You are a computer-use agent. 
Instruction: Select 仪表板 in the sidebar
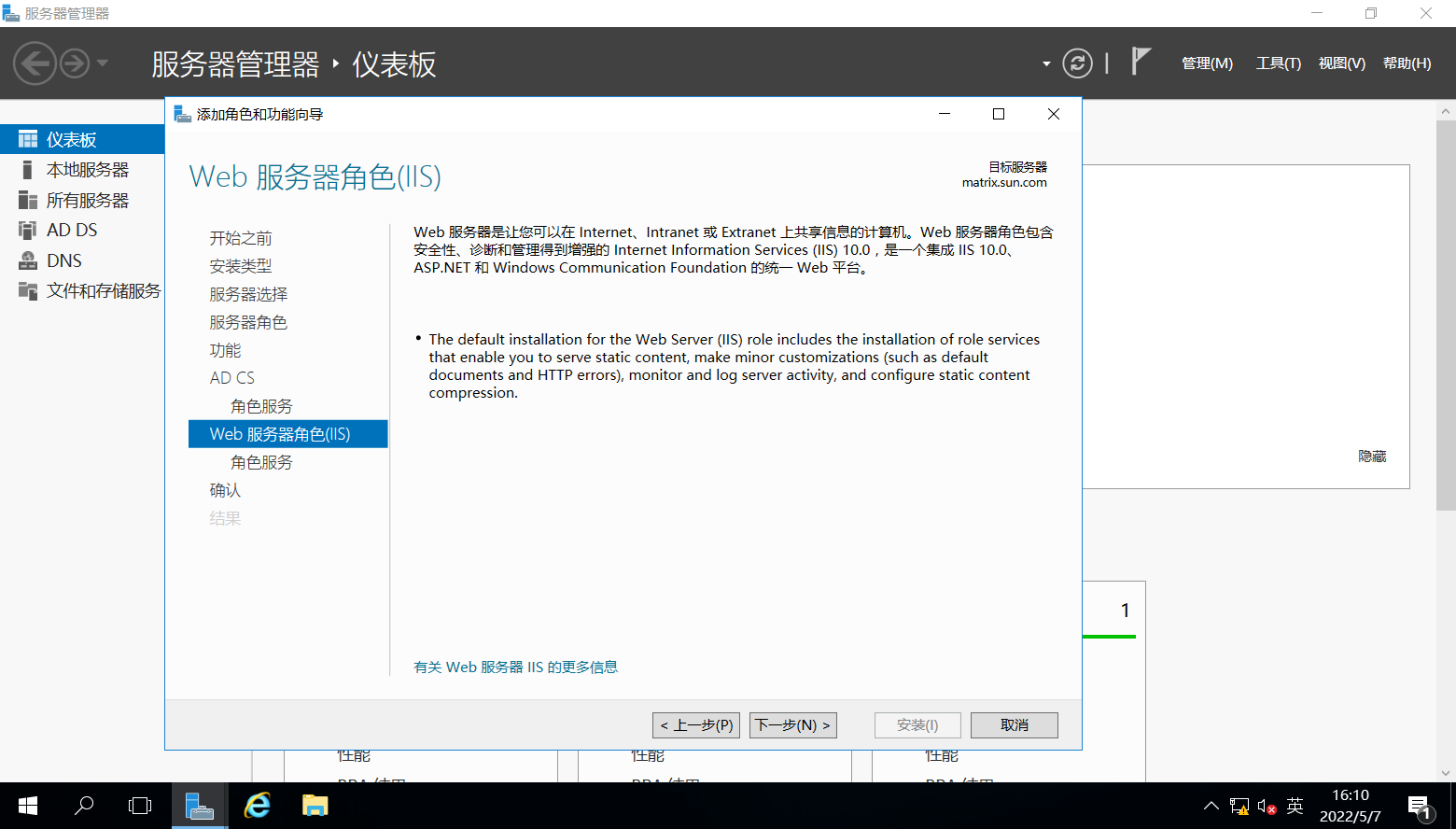(x=82, y=139)
